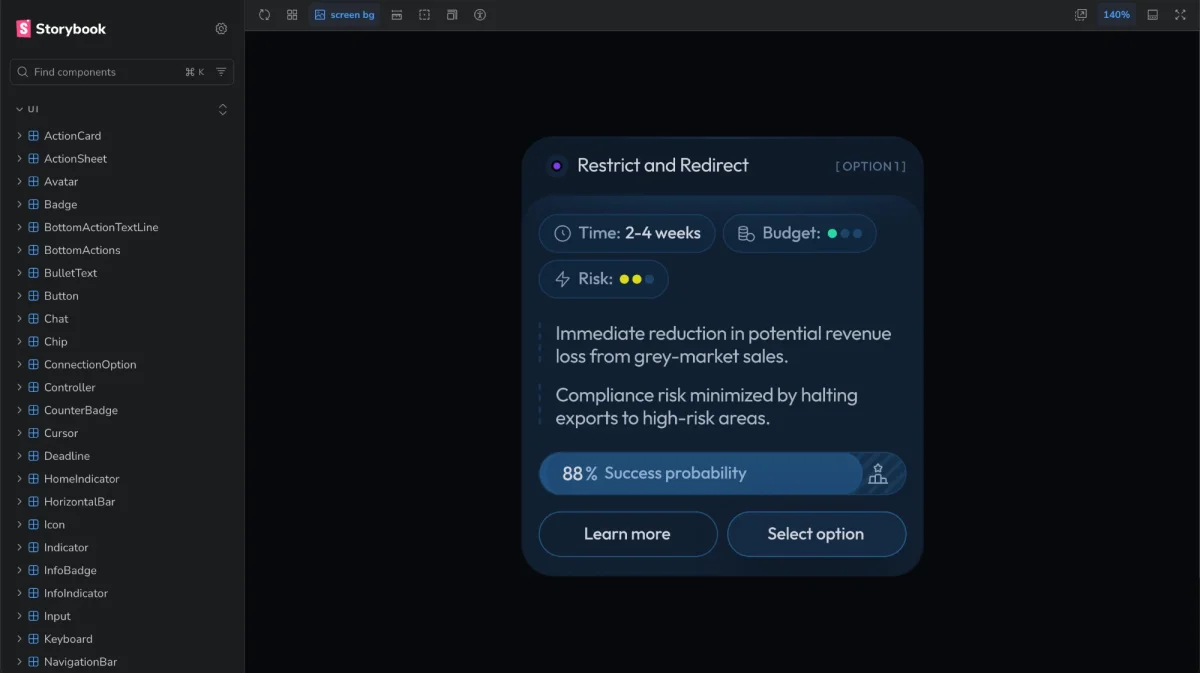Click the purple radio dot beside Restrict and Redirect
The height and width of the screenshot is (673, 1200).
pyautogui.click(x=557, y=166)
